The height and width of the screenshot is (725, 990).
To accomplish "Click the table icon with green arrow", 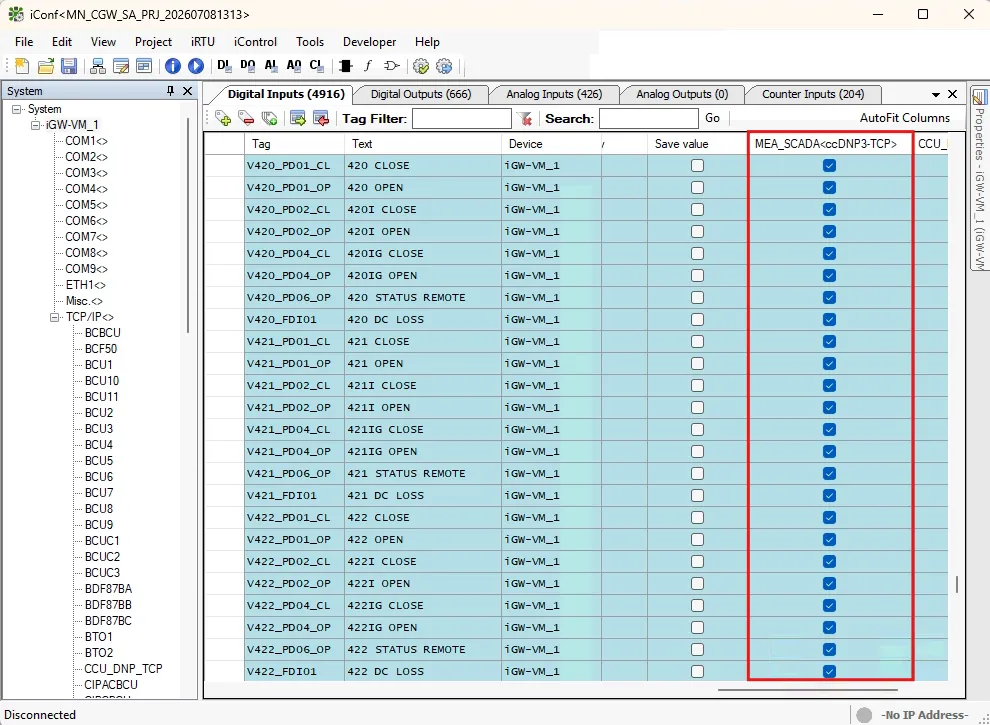I will (298, 118).
